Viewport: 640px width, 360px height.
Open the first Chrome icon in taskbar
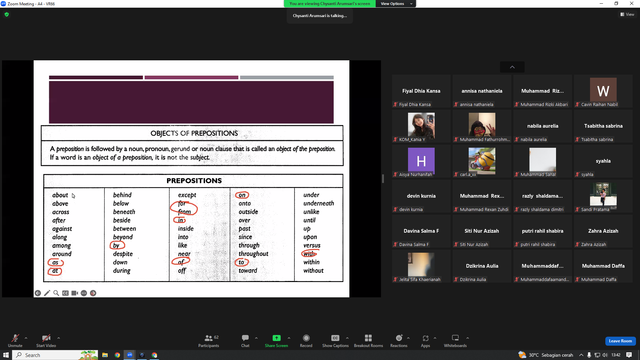click(x=117, y=355)
